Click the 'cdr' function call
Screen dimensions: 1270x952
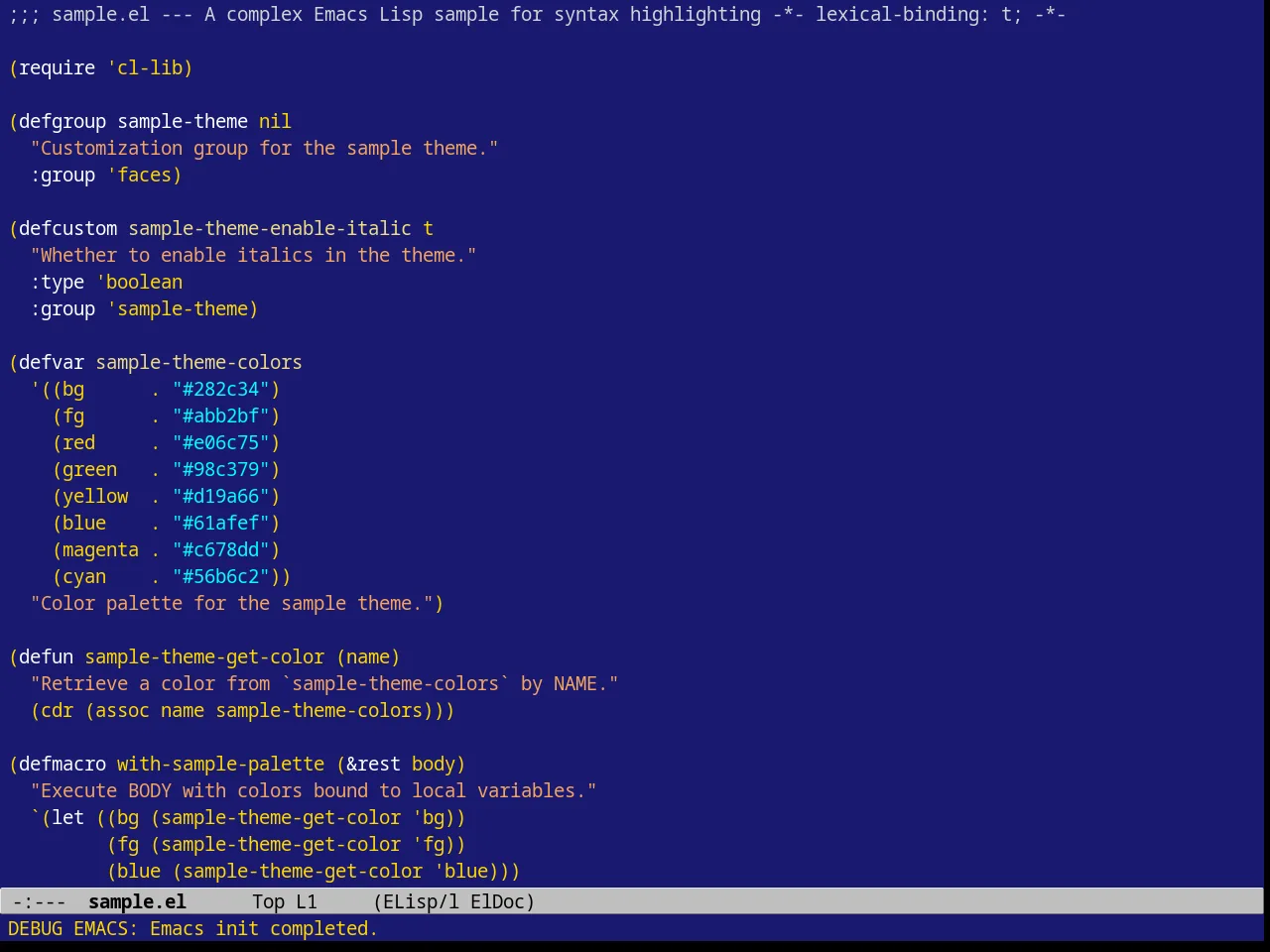58,710
